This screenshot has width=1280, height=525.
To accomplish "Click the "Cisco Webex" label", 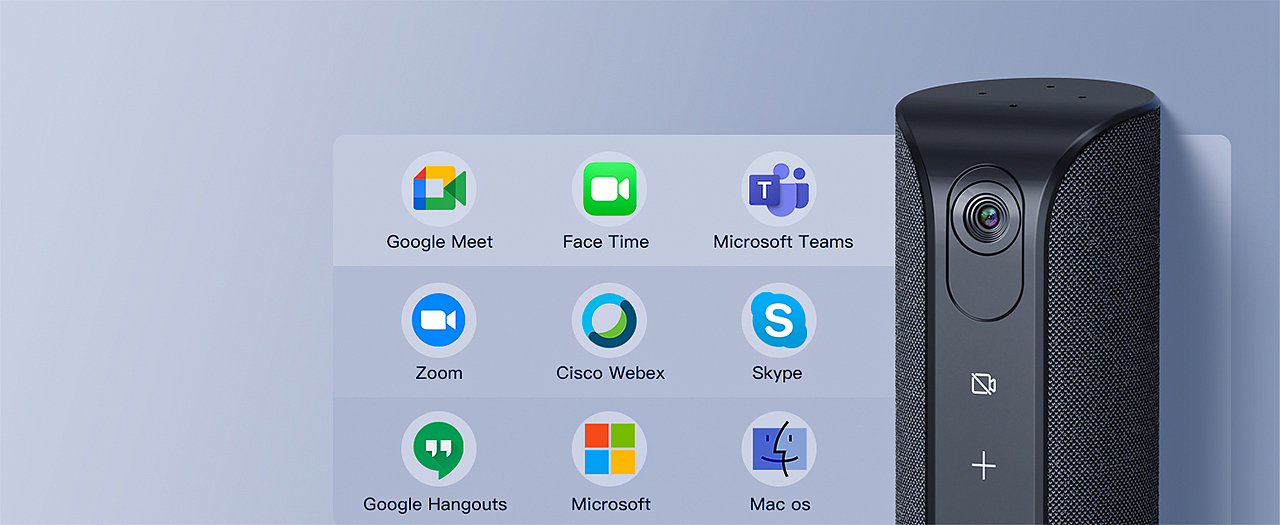I will click(610, 373).
